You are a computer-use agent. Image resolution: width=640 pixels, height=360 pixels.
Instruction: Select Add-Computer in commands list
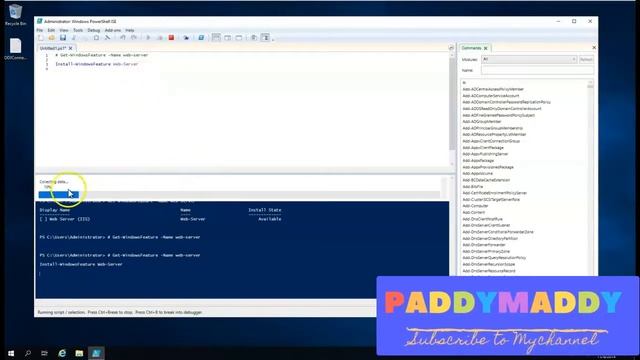coord(475,206)
